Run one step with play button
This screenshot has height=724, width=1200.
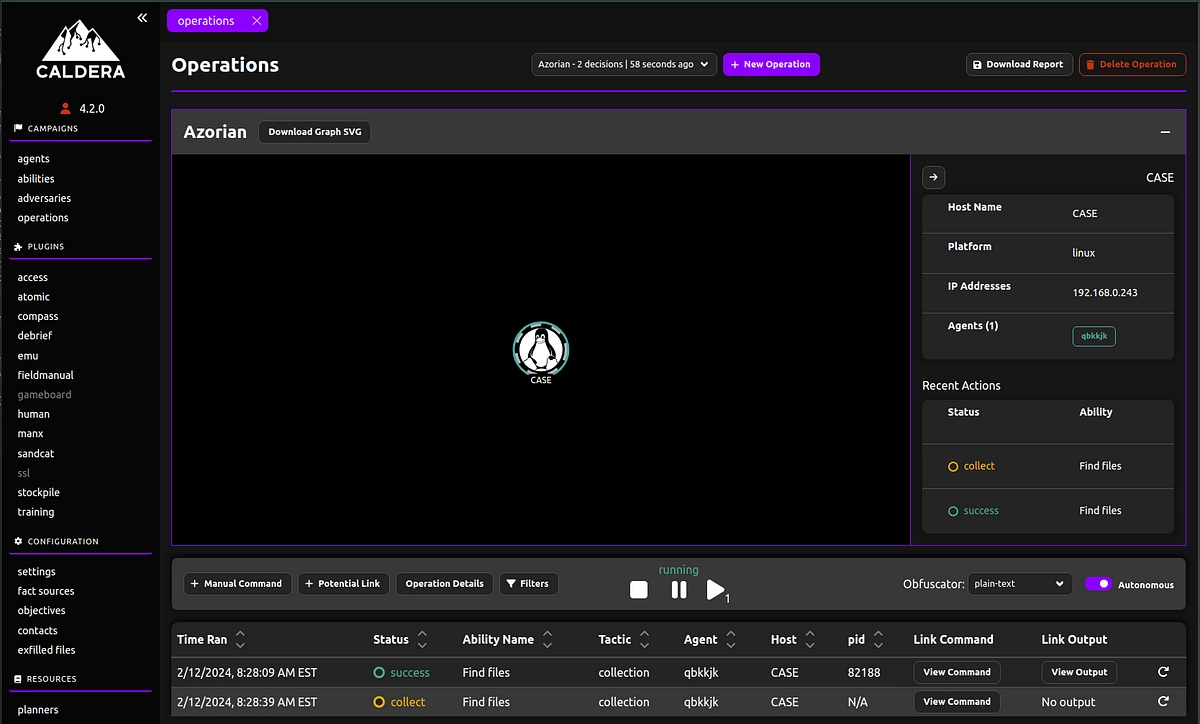point(716,590)
